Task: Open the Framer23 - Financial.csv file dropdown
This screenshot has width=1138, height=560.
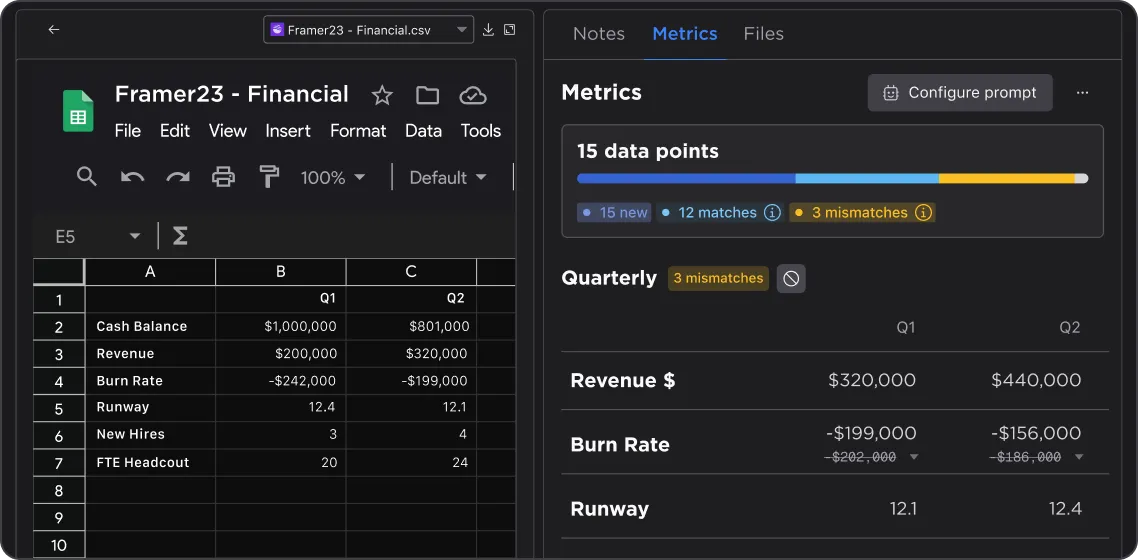Action: point(369,30)
